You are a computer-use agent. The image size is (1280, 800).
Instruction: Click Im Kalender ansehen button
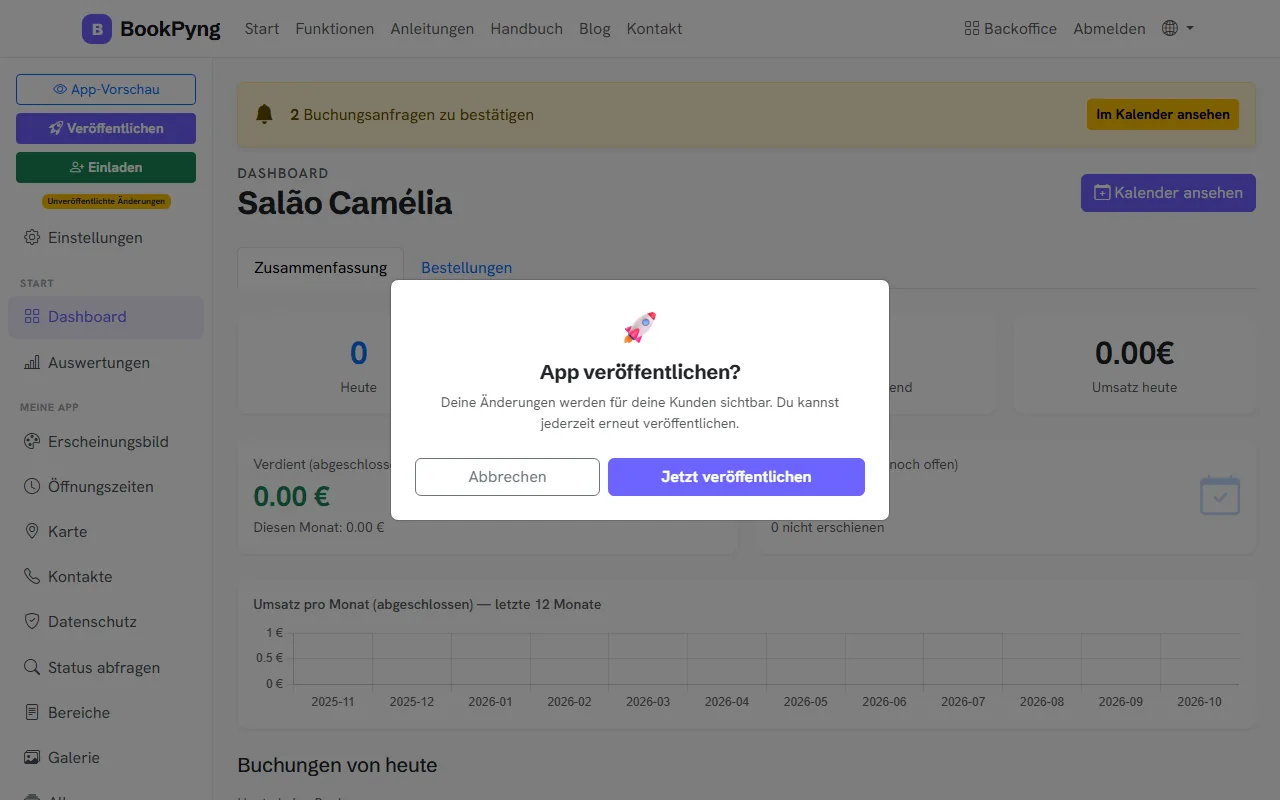[x=1163, y=114]
